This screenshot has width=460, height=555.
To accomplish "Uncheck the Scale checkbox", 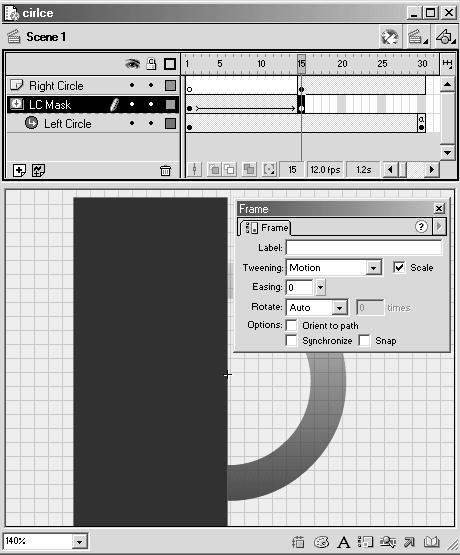I will click(x=399, y=267).
